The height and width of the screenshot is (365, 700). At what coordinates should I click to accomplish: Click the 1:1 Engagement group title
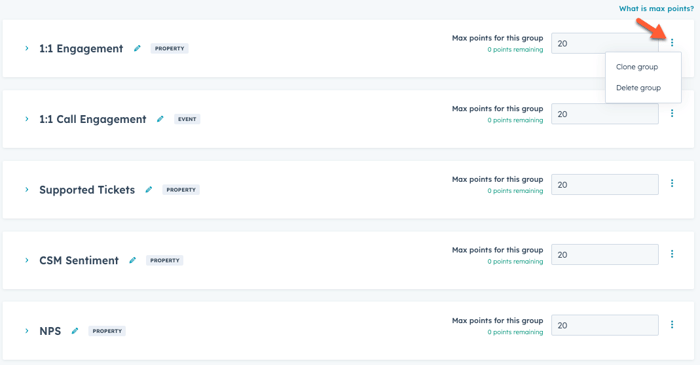(x=81, y=49)
